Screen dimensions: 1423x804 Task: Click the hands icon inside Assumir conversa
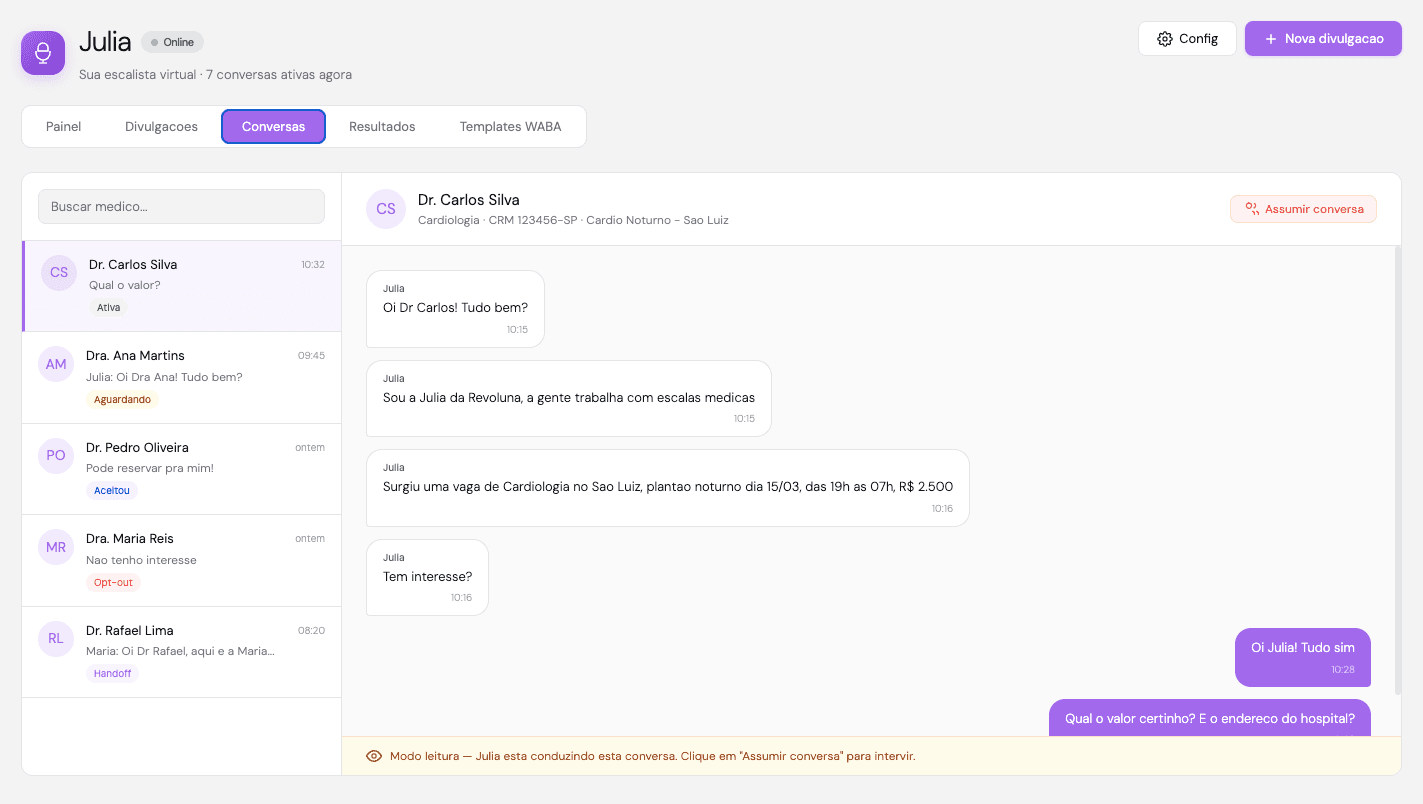point(1251,209)
